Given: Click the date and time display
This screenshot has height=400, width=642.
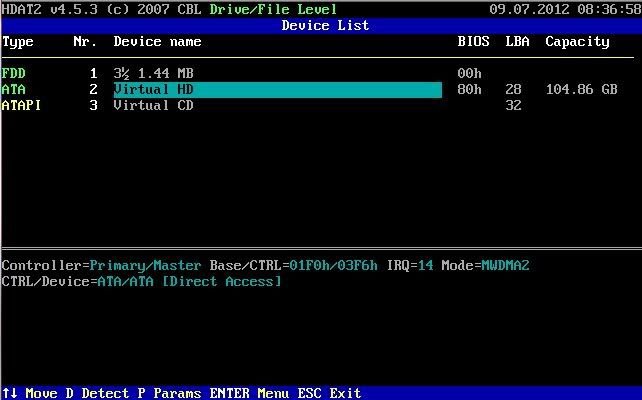Looking at the screenshot, I should click(x=565, y=9).
